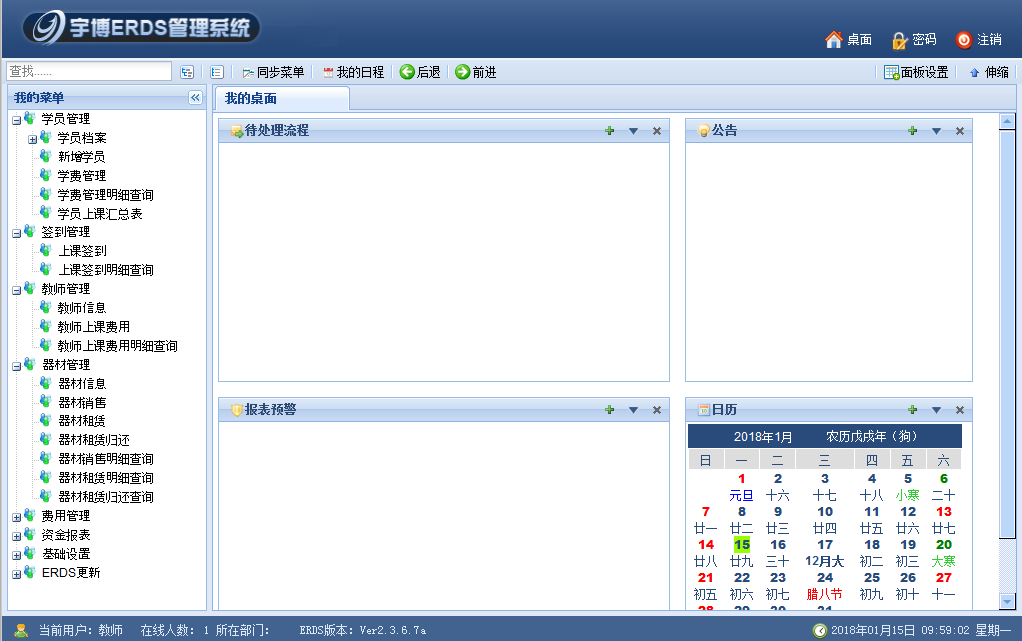Click the desktop scrollbar up arrow
1022x641 pixels.
coord(1007,121)
